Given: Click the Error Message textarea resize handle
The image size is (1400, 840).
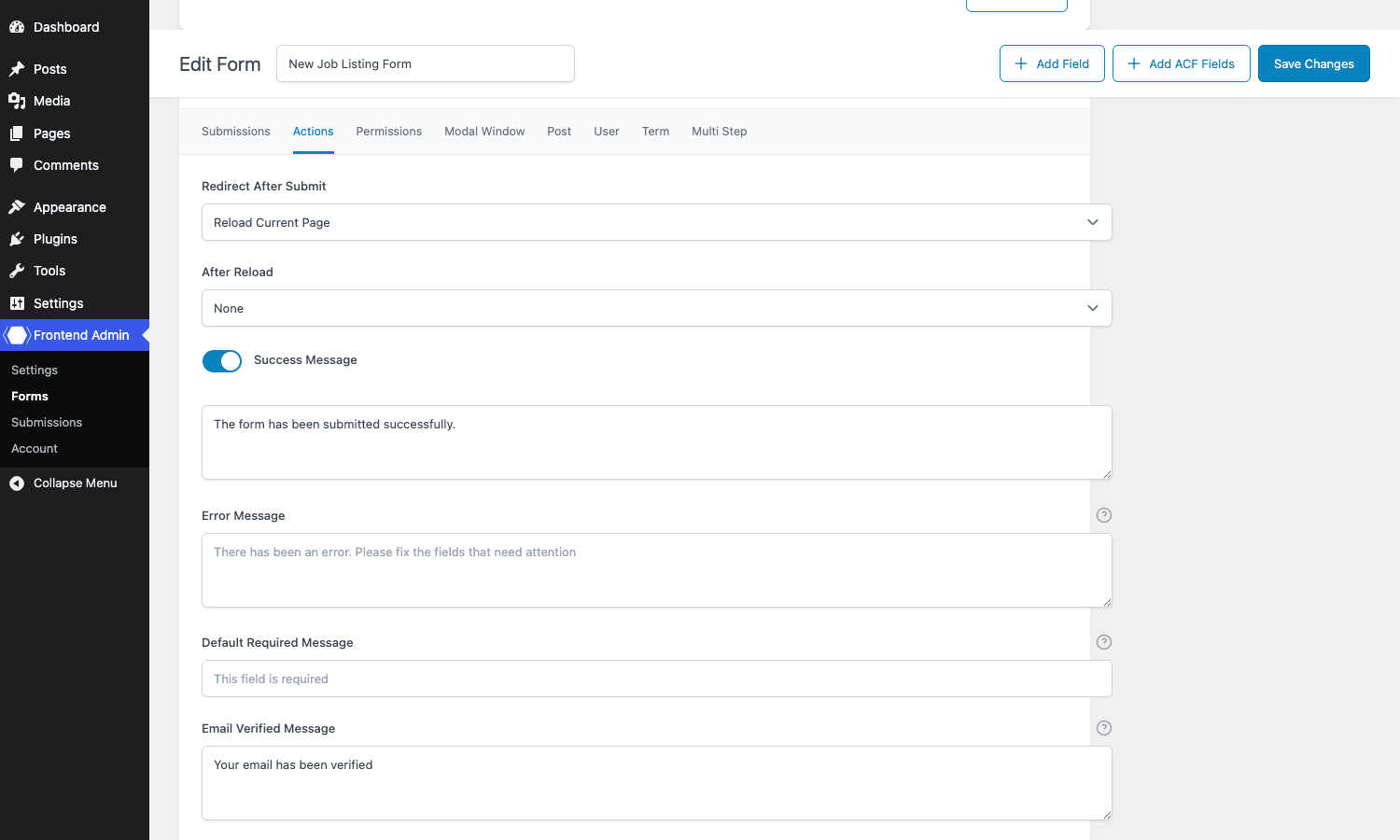Looking at the screenshot, I should point(1107,602).
